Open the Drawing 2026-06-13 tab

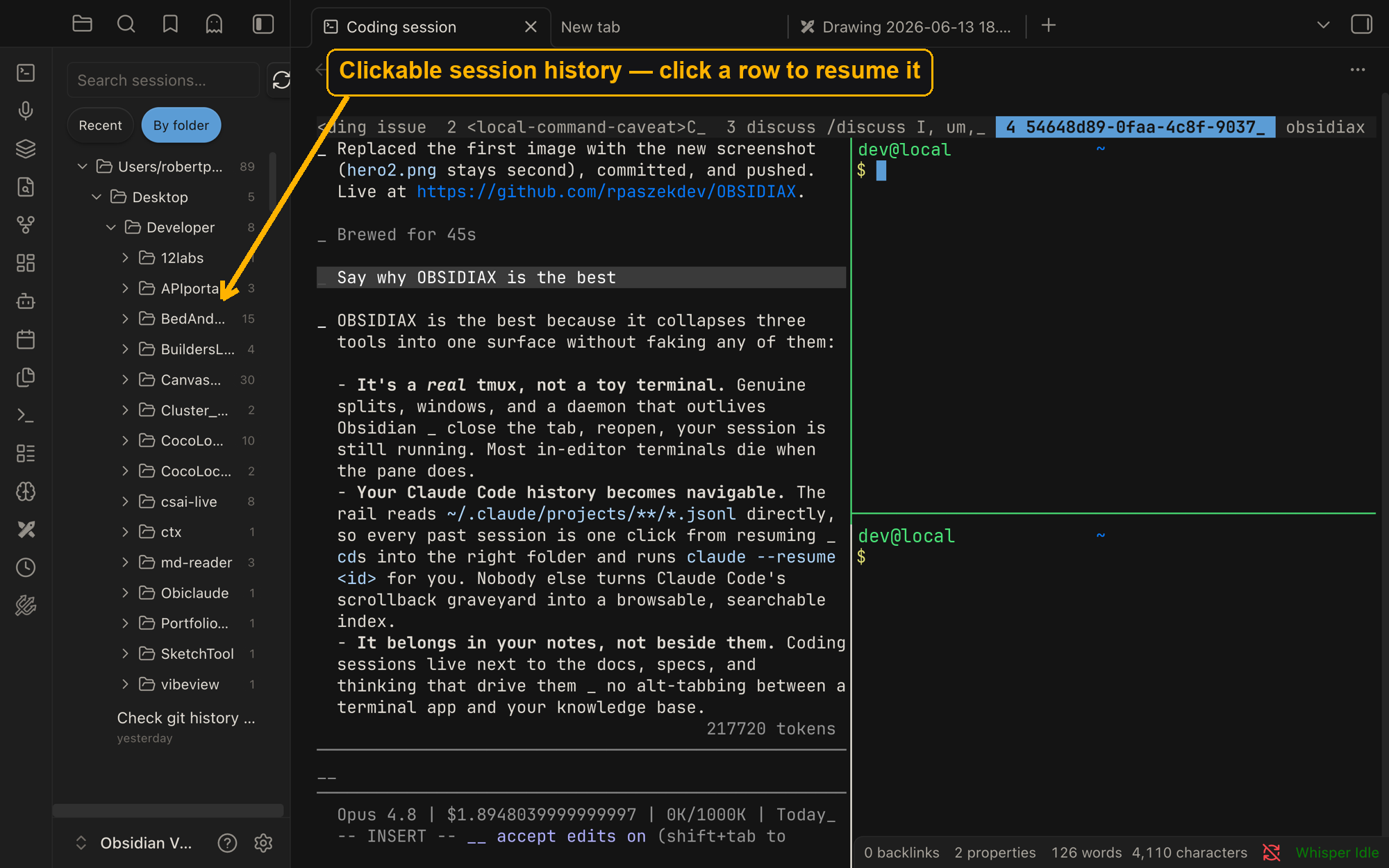coord(906,27)
